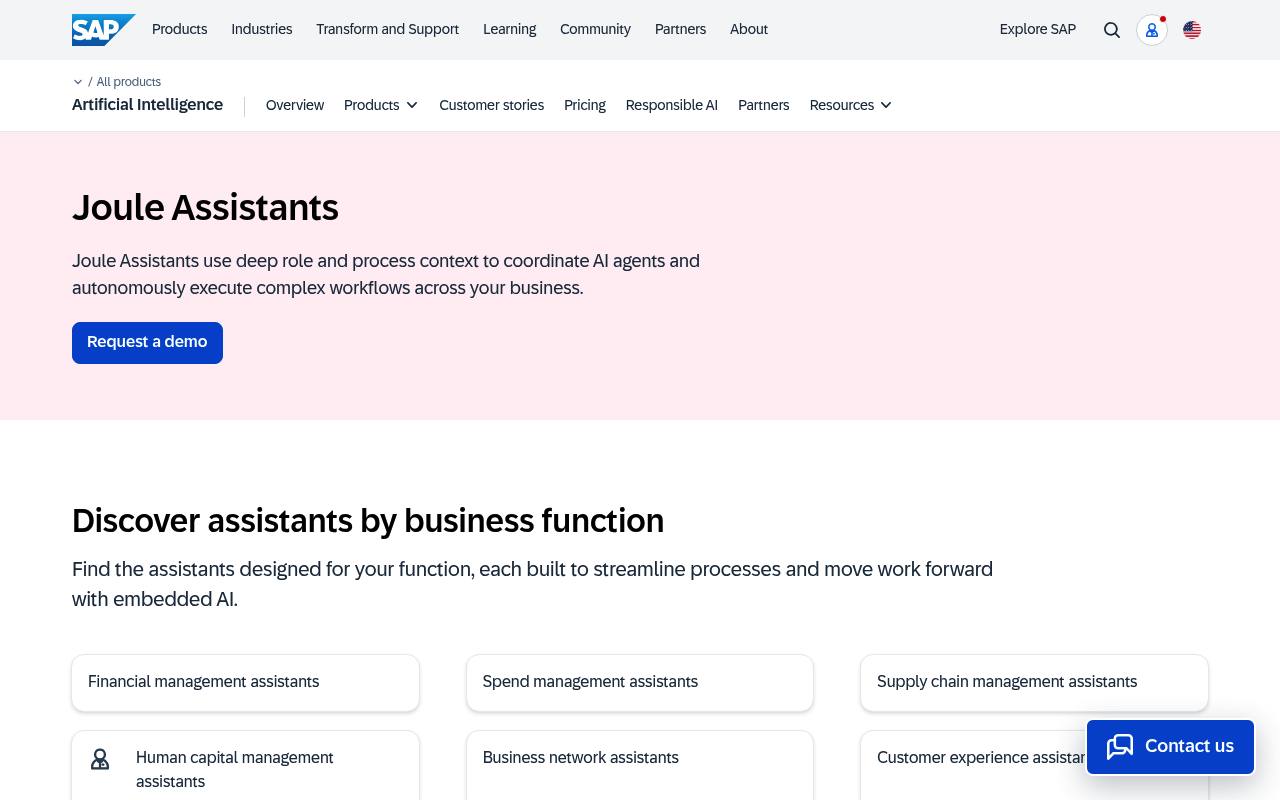The width and height of the screenshot is (1280, 800).
Task: Click the Request a demo button
Action: 147,342
